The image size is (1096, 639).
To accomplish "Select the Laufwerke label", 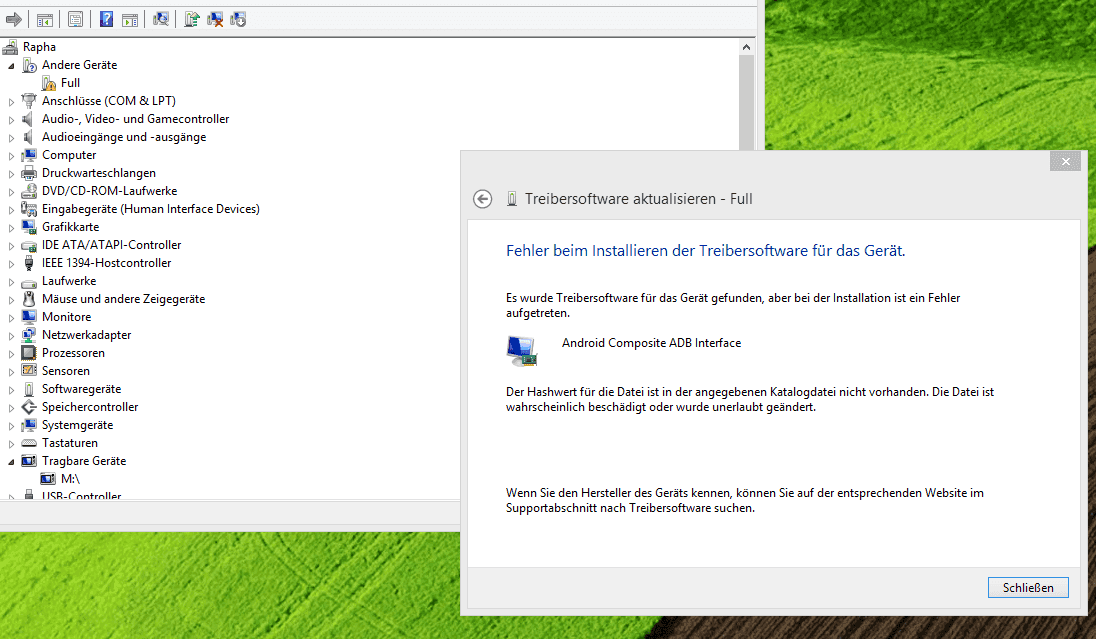I will (69, 281).
